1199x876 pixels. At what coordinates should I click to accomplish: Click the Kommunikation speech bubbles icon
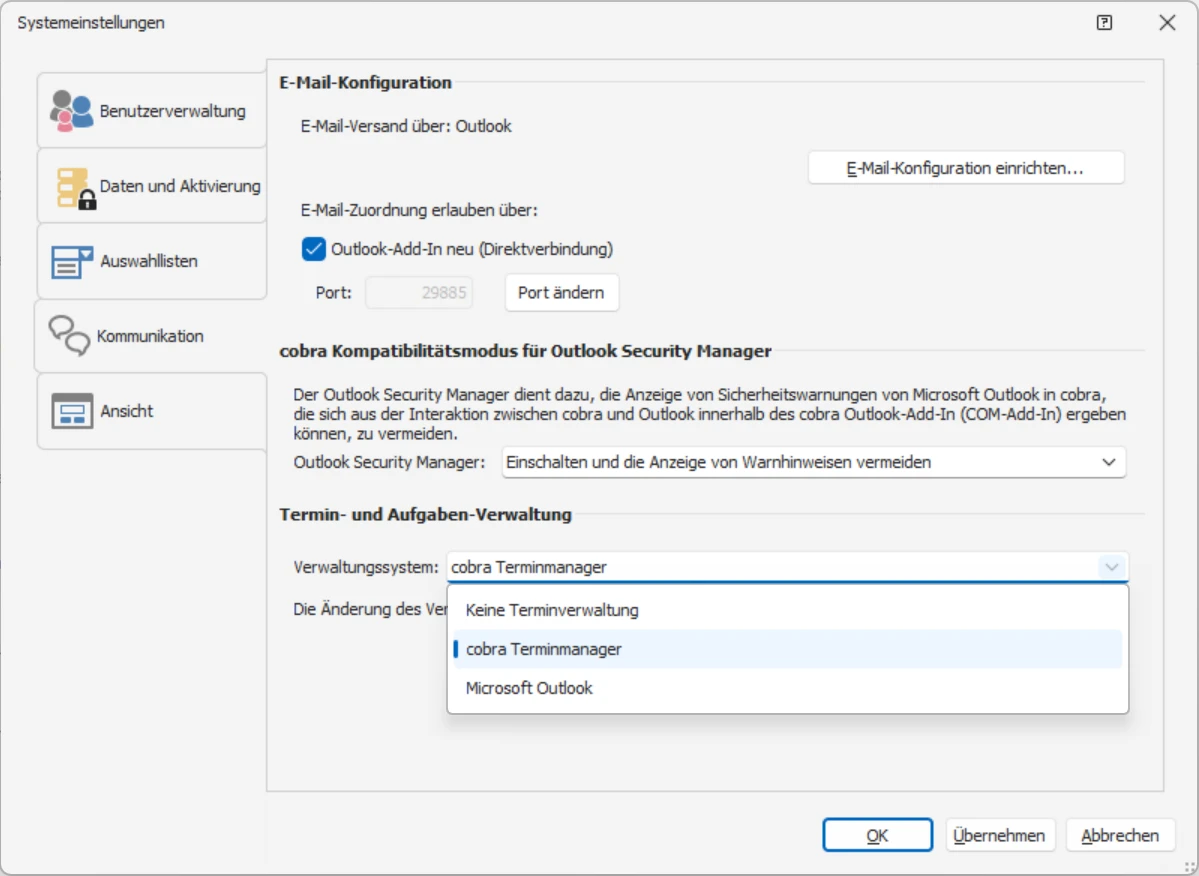coord(70,337)
